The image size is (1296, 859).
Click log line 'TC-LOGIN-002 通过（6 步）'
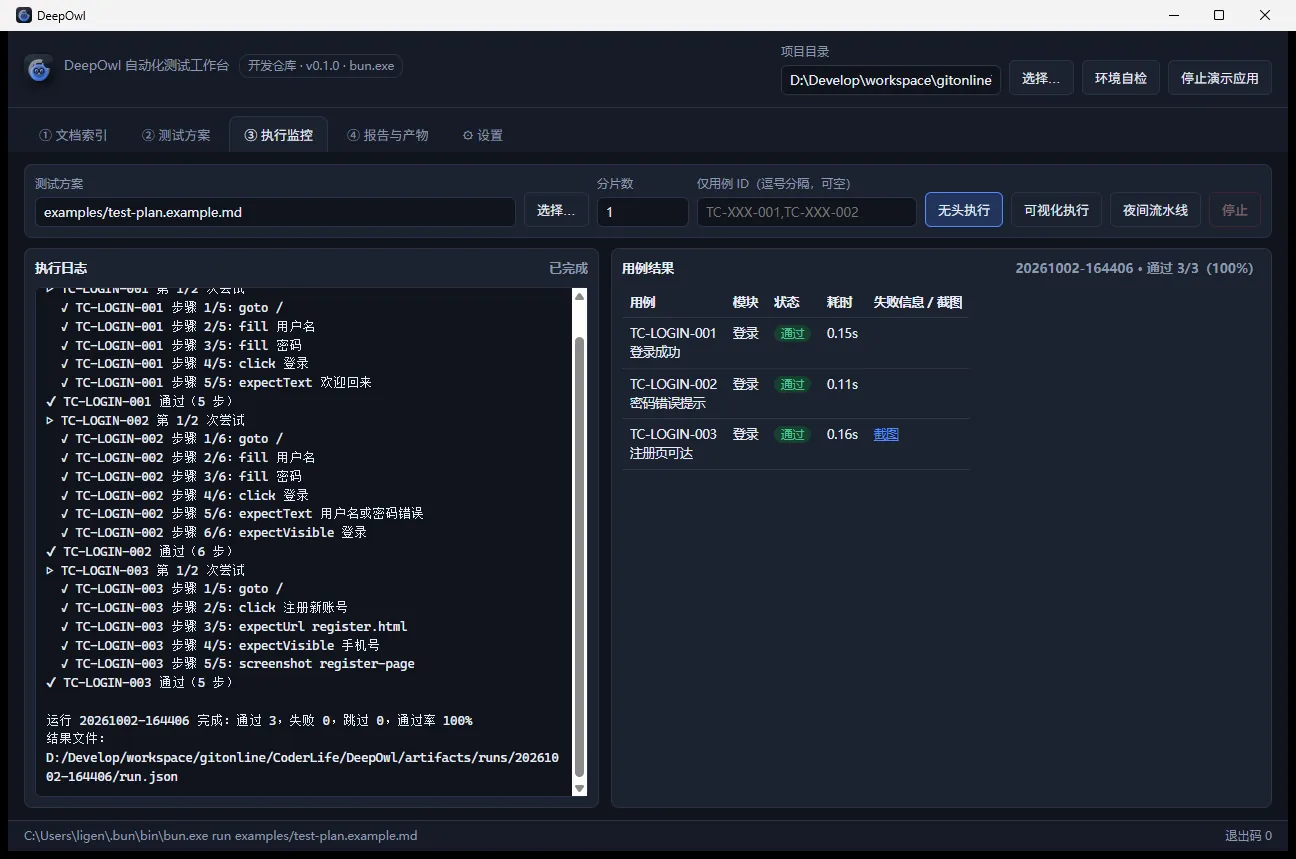click(139, 551)
